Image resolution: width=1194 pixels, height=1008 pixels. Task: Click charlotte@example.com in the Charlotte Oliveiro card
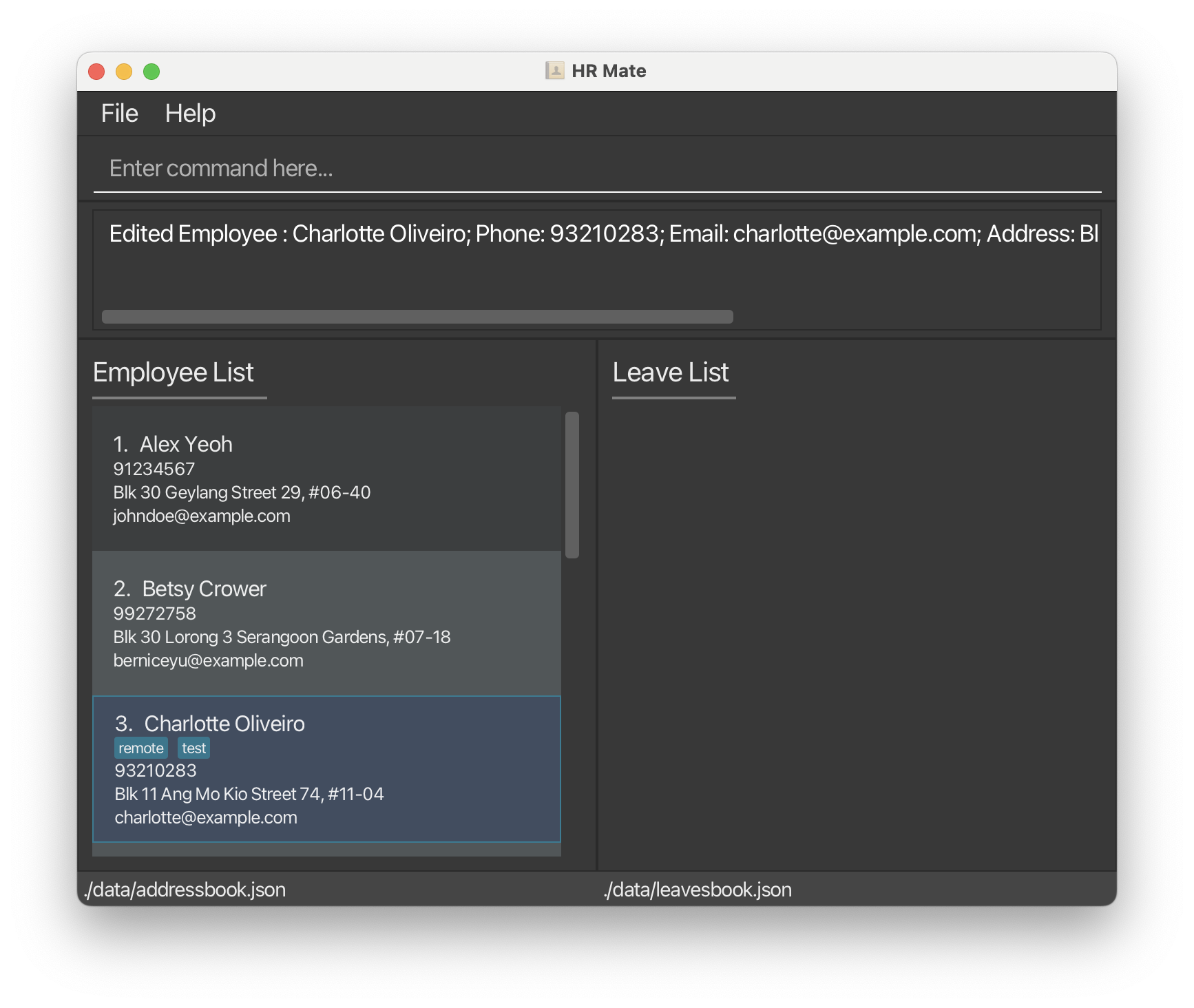coord(206,817)
